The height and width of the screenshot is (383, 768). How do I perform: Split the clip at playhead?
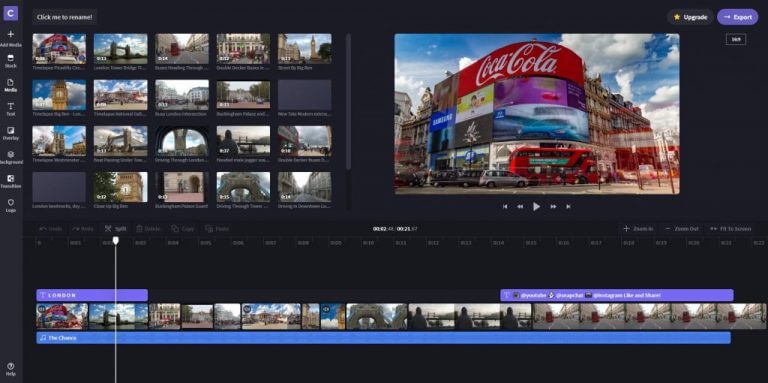click(115, 229)
